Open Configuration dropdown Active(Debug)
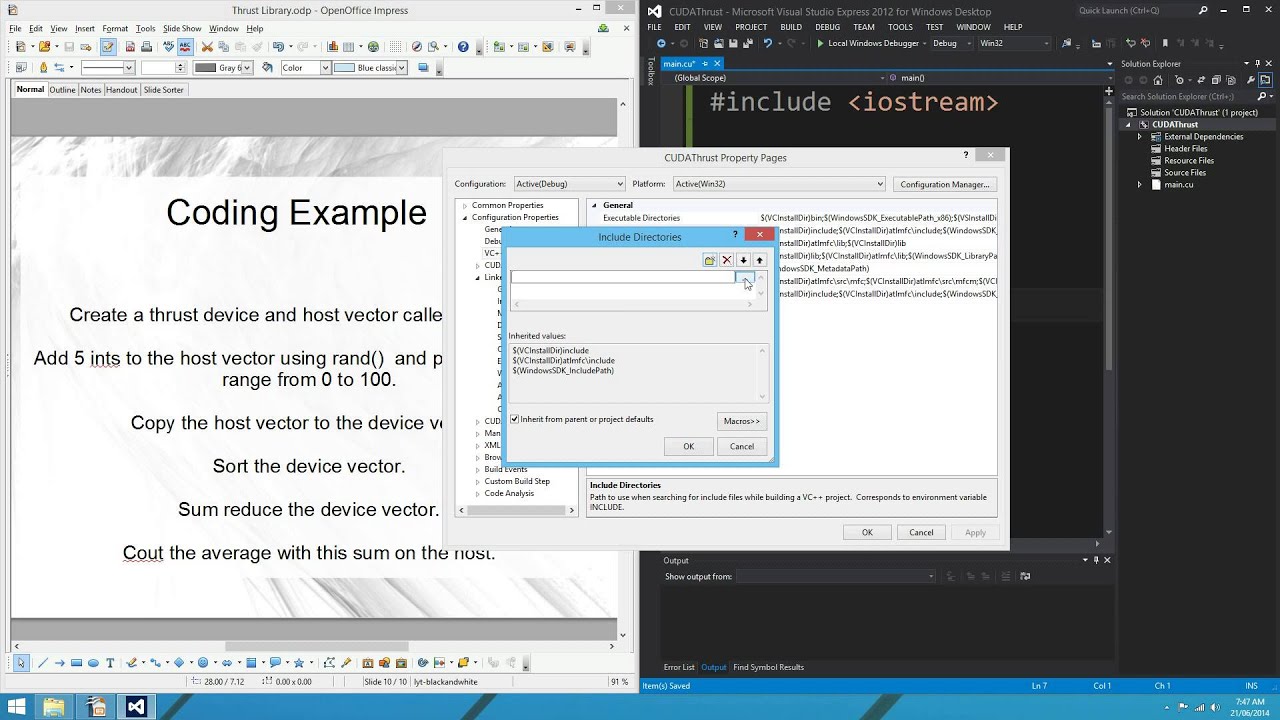Image resolution: width=1280 pixels, height=720 pixels. 569,184
